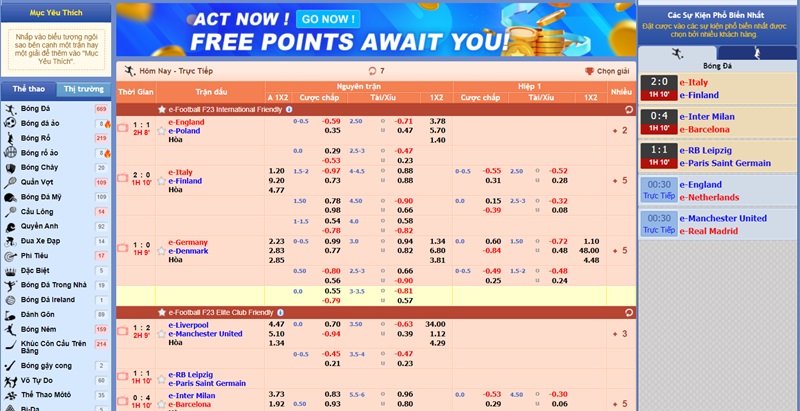Click e-Italy A 1X2 odds 1.20
800x411 pixels.
pos(276,171)
